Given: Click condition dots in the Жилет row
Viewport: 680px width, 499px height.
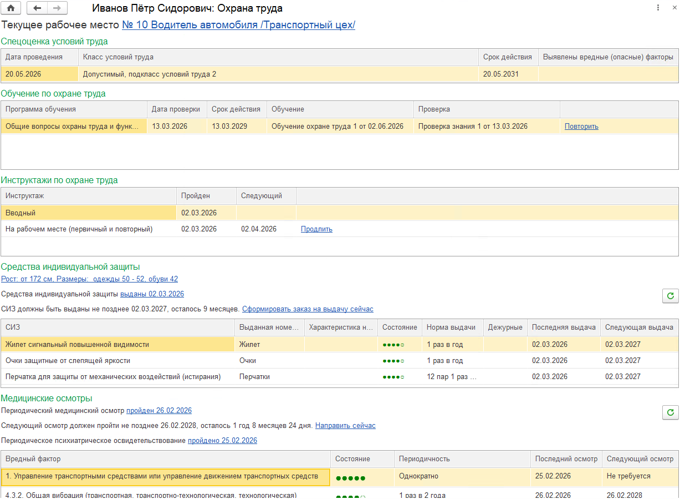Looking at the screenshot, I should (x=393, y=345).
